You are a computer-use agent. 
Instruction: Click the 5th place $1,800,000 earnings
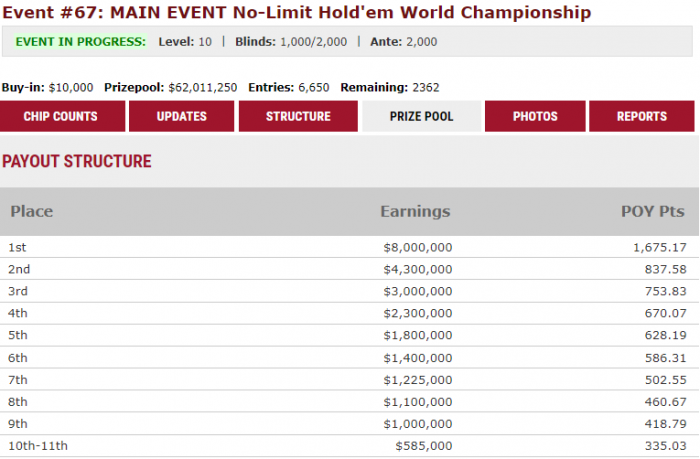pyautogui.click(x=418, y=335)
